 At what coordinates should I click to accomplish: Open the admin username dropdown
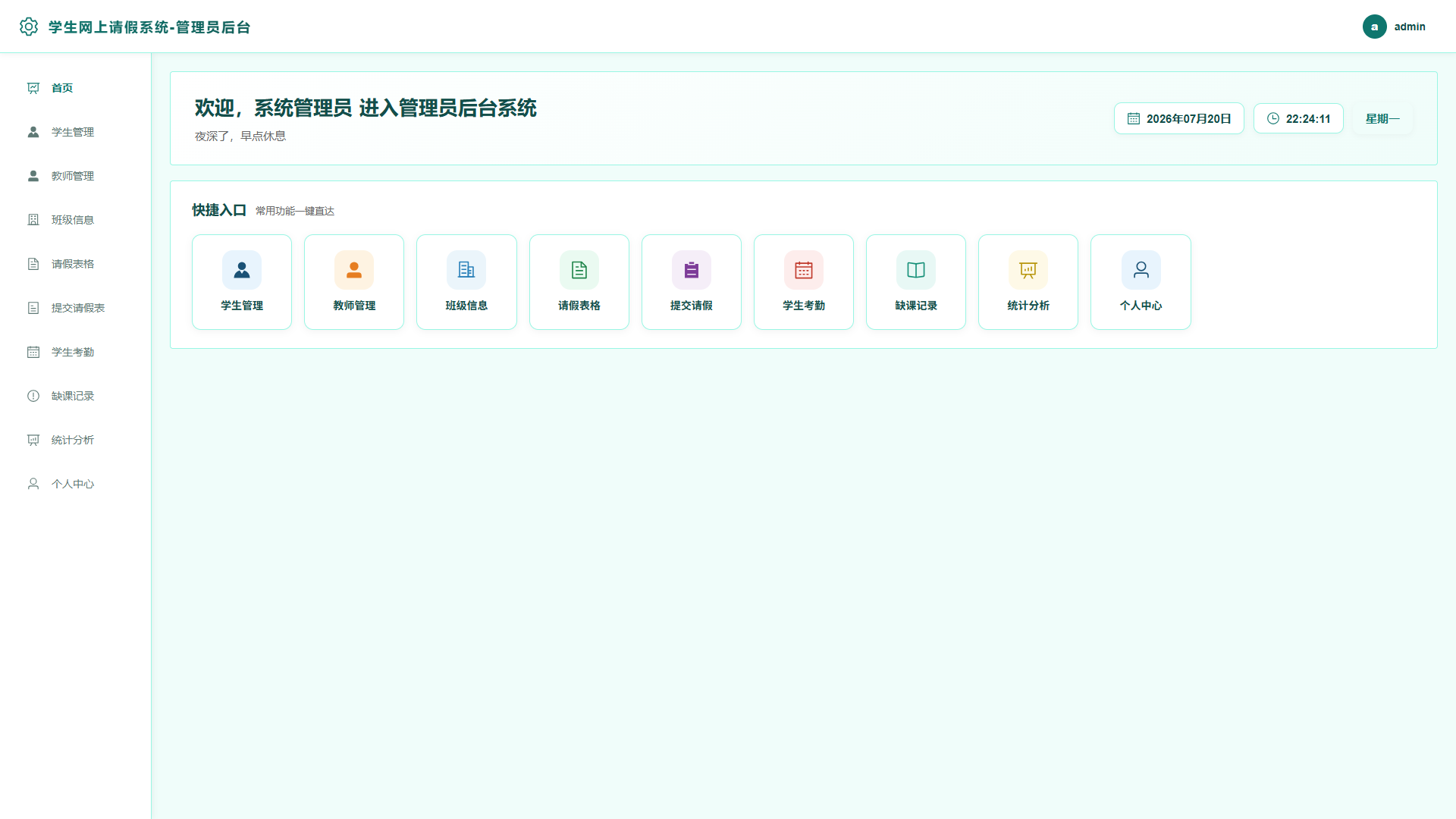coord(1410,27)
